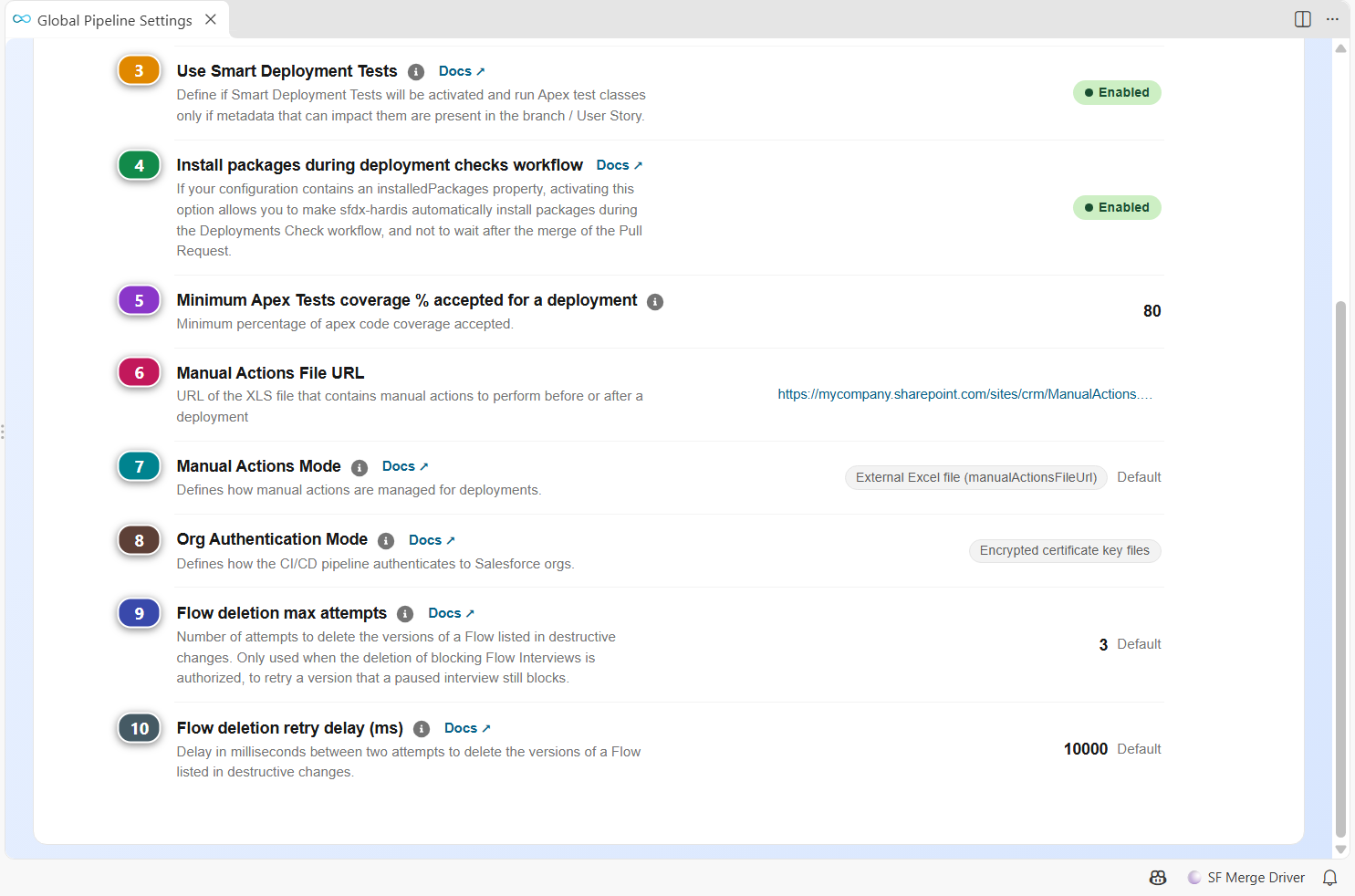Click the SF Merge Driver status item
Image resolution: width=1355 pixels, height=896 pixels.
click(x=1246, y=878)
